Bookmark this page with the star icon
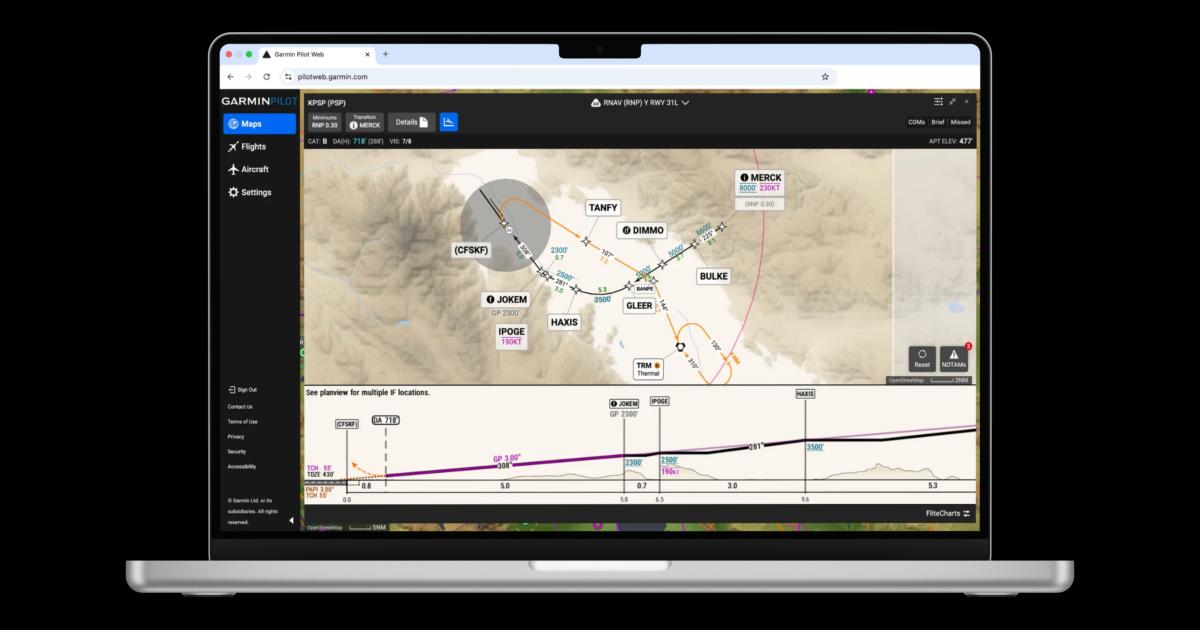Image resolution: width=1200 pixels, height=630 pixels. tap(825, 76)
